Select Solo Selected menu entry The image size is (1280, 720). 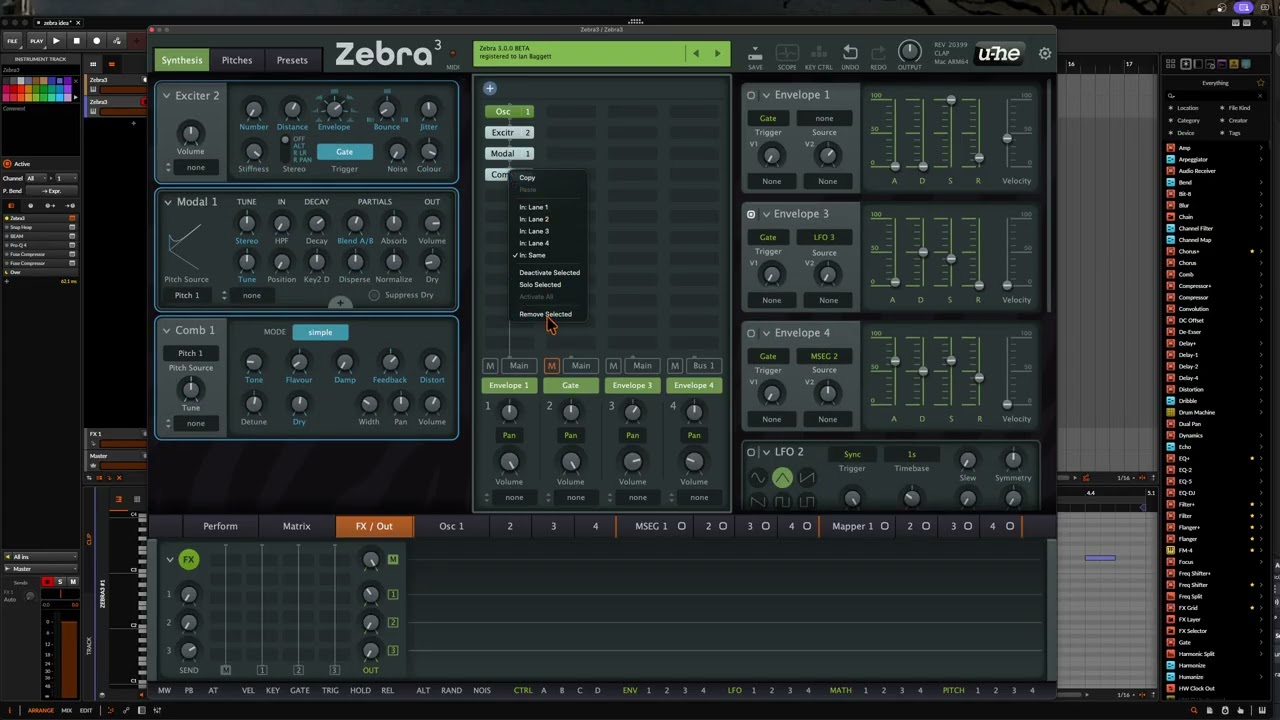tap(540, 284)
